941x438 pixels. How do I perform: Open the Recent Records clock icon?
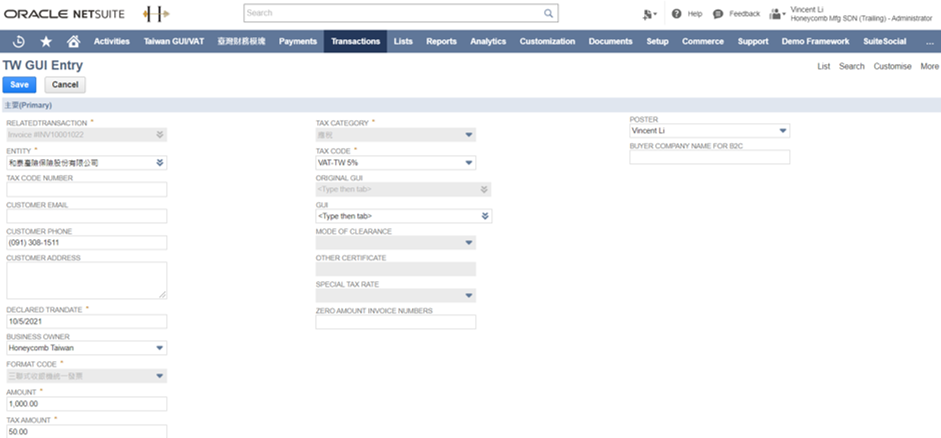click(19, 41)
